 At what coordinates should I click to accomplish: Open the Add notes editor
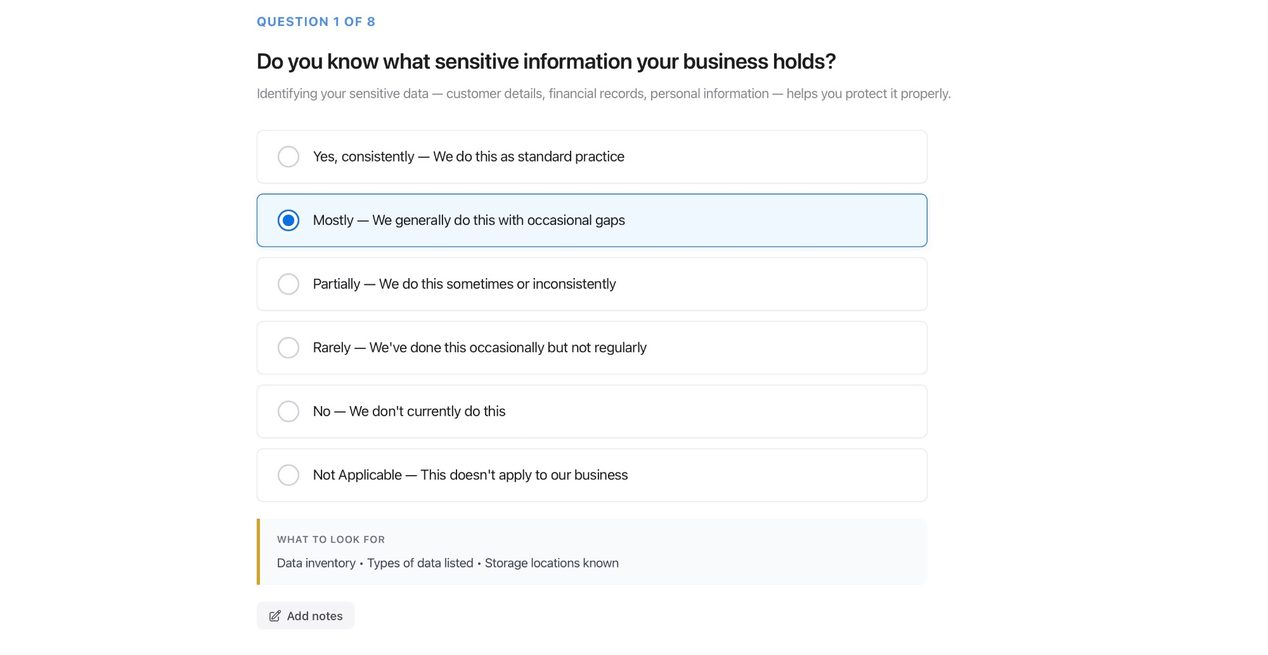305,613
